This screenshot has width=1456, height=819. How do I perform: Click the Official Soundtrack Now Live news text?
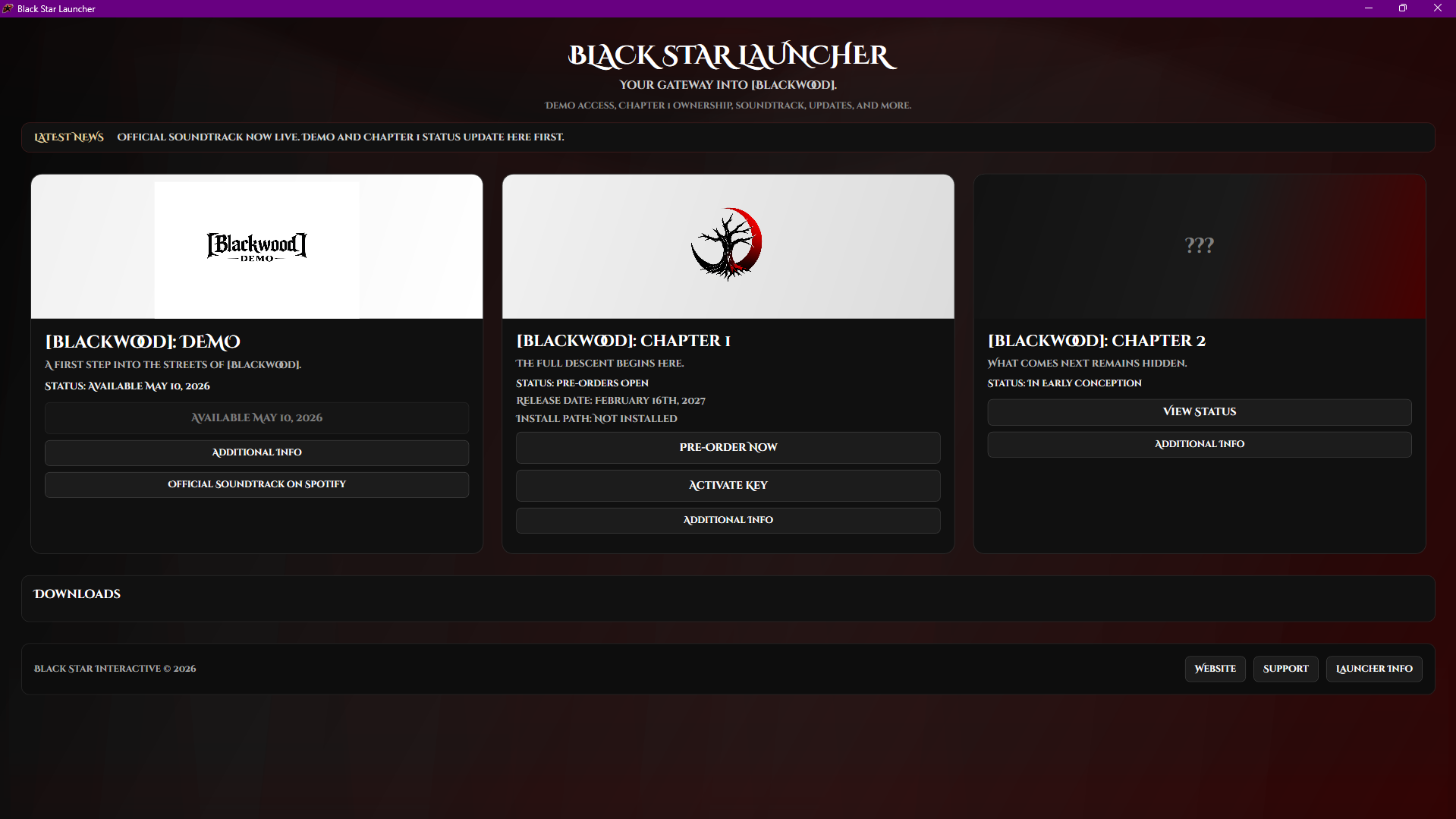pos(341,137)
